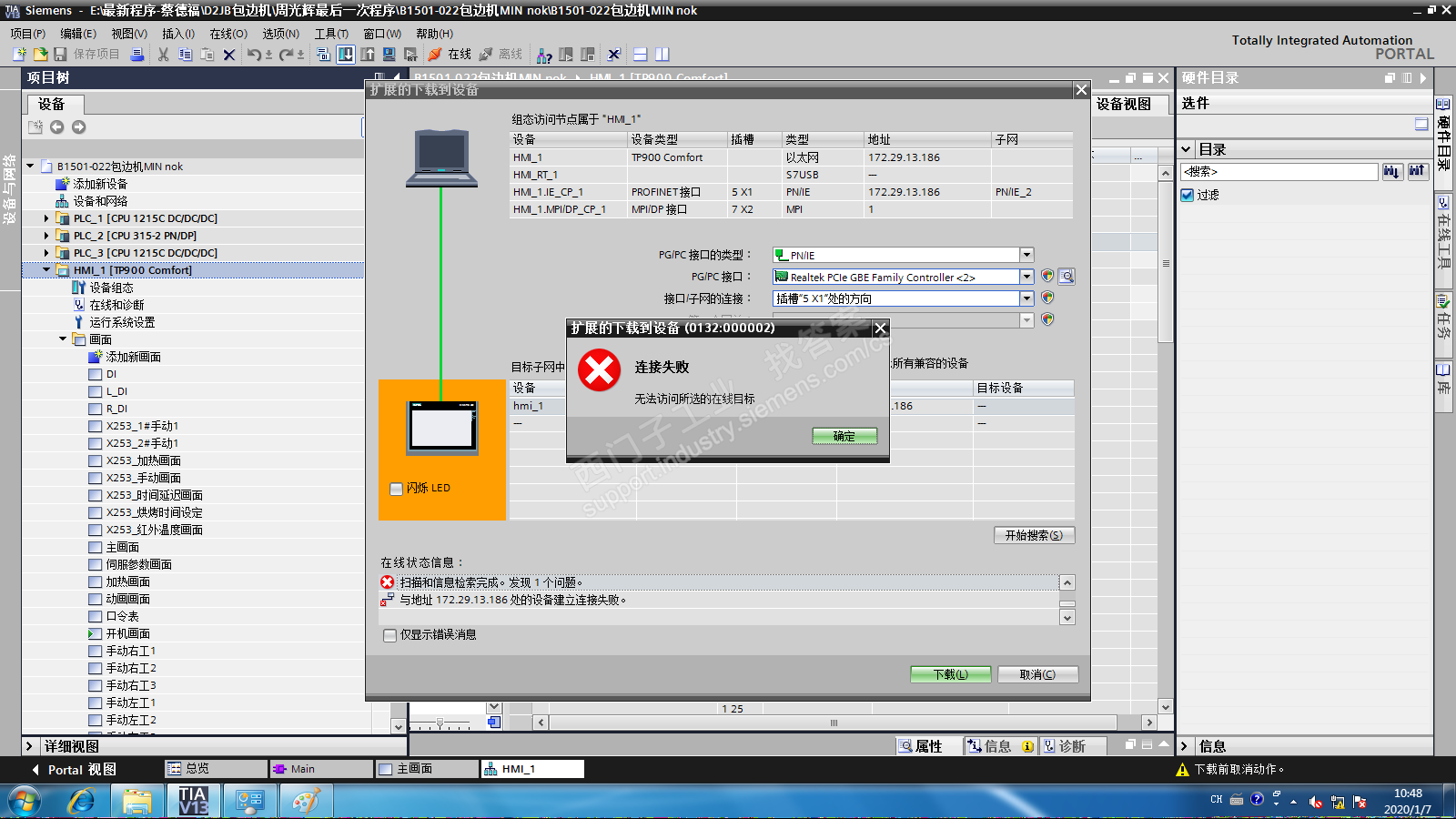Screen dimensions: 1456x819
Task: Open the 视图(V) menu
Action: [x=129, y=34]
